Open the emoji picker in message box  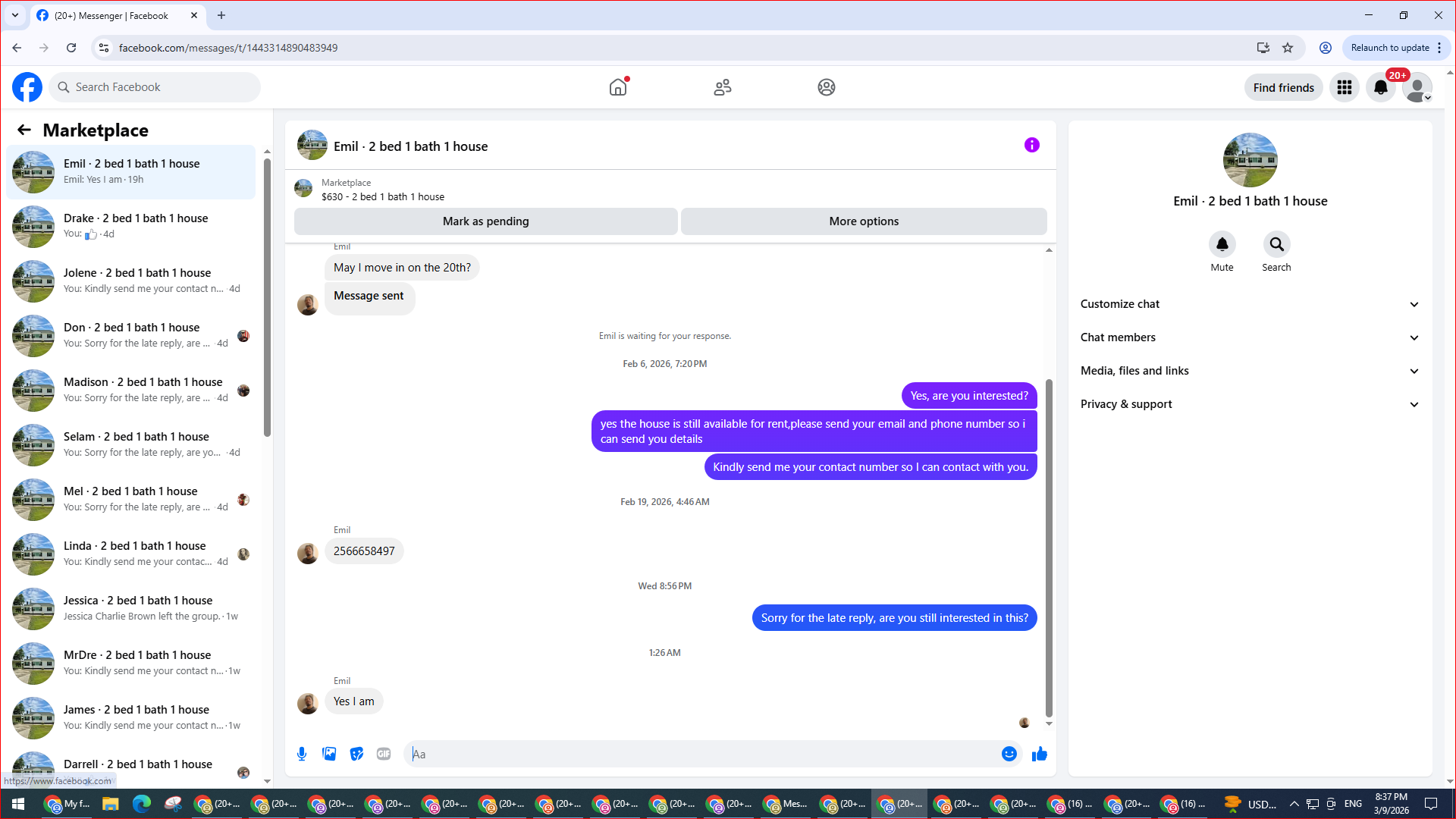tap(1009, 754)
